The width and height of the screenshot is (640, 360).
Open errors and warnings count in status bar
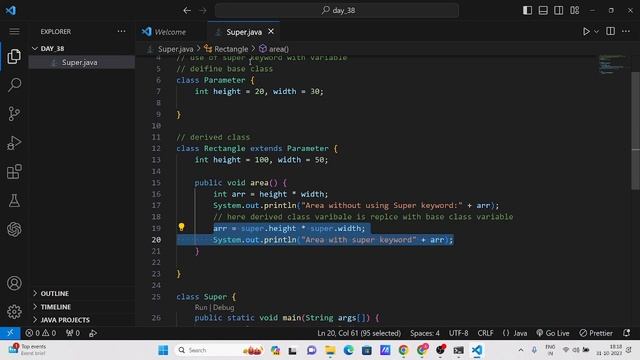[x=41, y=333]
